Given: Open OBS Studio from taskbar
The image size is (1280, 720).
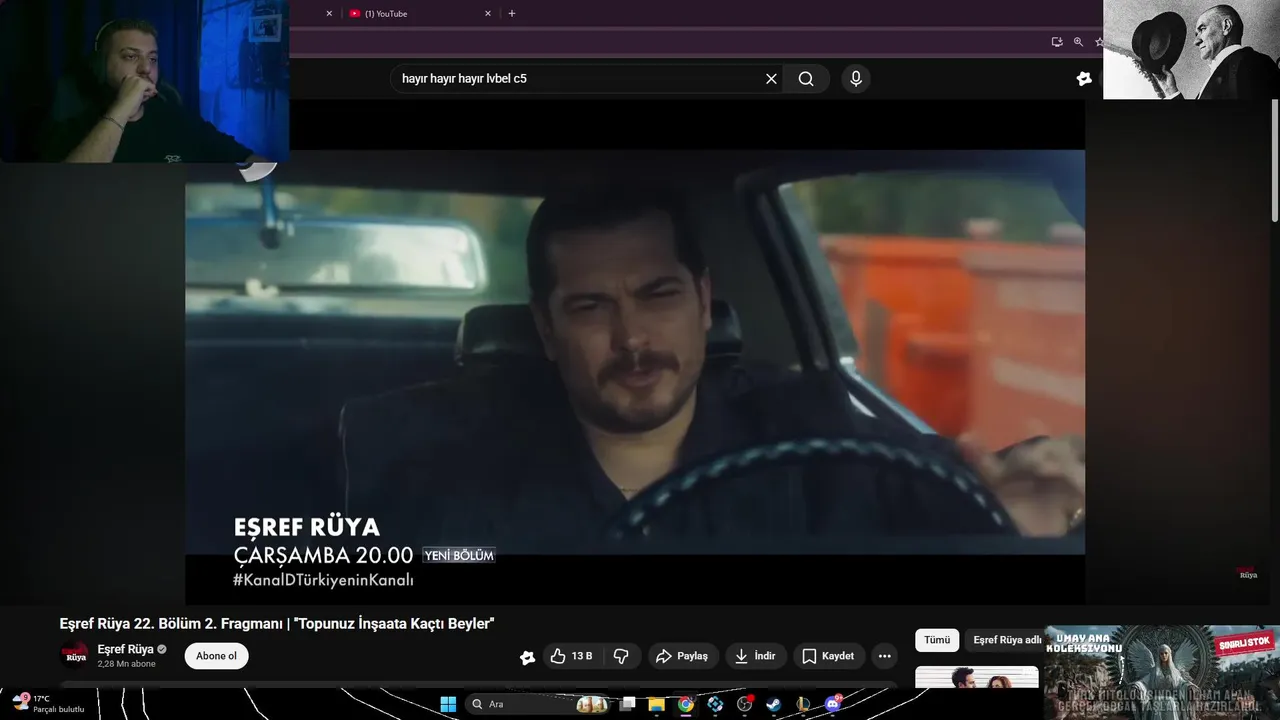Looking at the screenshot, I should (x=744, y=704).
